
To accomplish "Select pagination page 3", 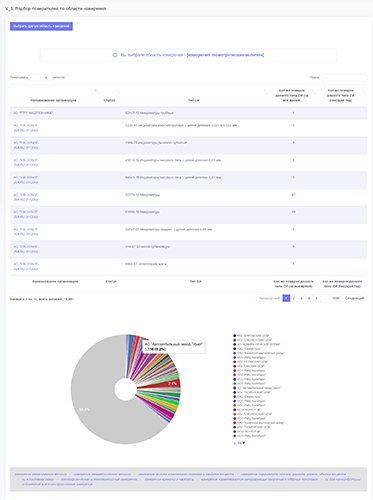I will click(x=301, y=298).
